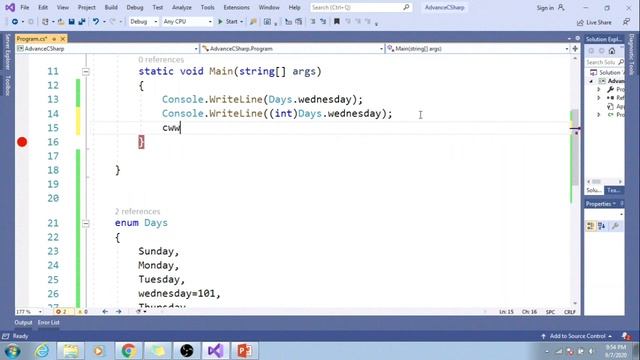Click the PowerPoint icon in the taskbar
The image size is (640, 360).
click(x=244, y=351)
